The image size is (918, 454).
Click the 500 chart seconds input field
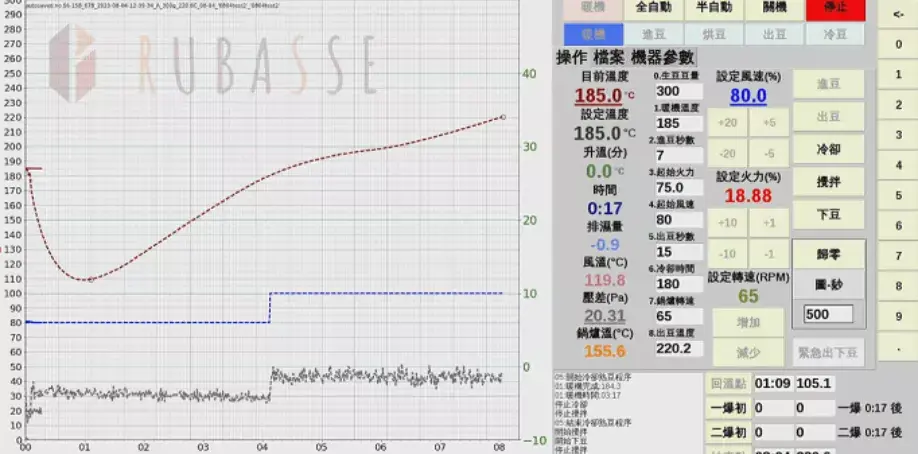click(x=829, y=314)
